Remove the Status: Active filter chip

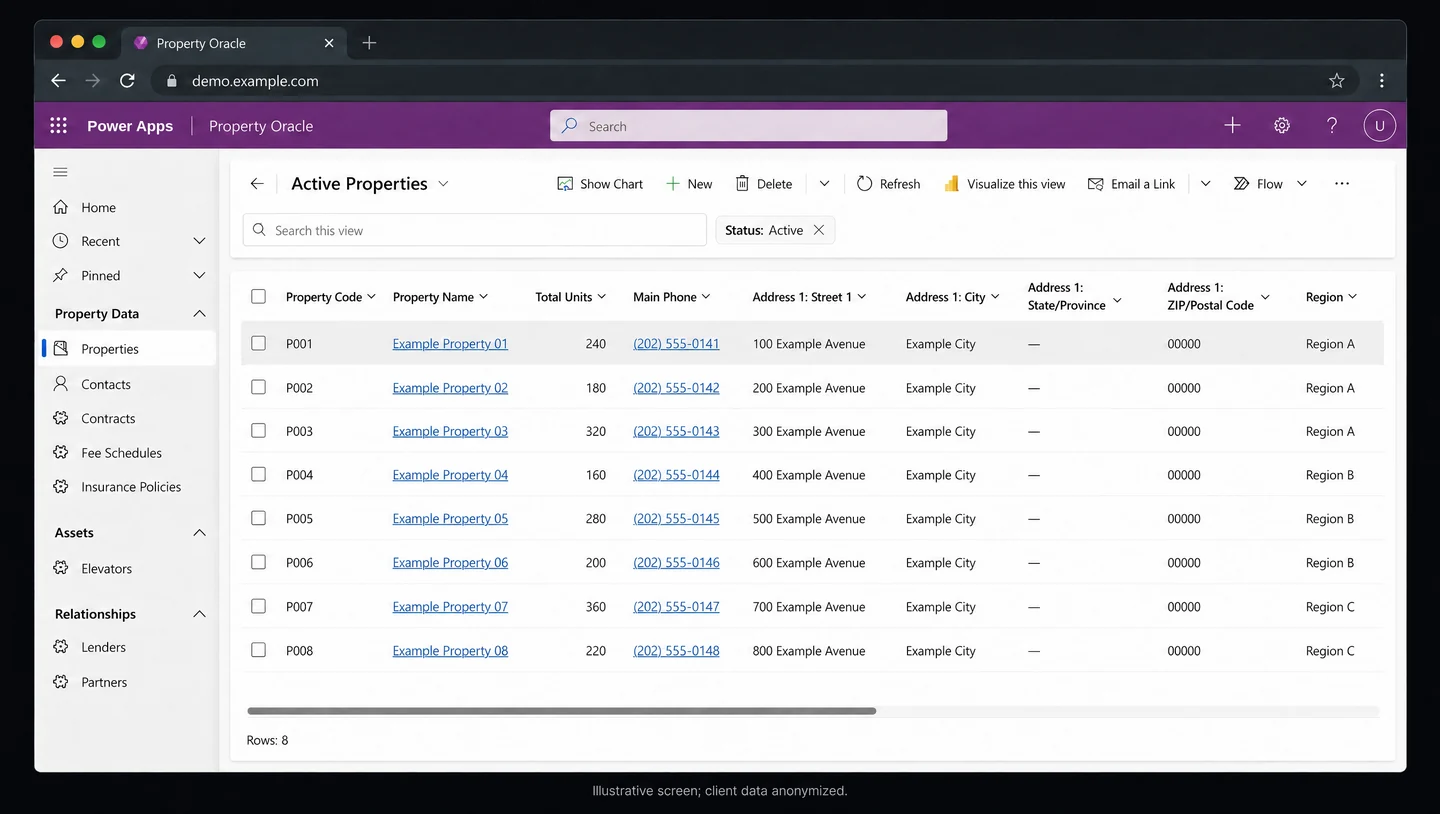click(x=819, y=230)
